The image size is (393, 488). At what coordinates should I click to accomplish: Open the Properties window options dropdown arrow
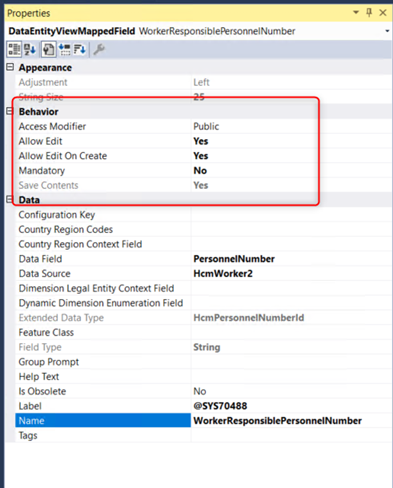pyautogui.click(x=356, y=12)
